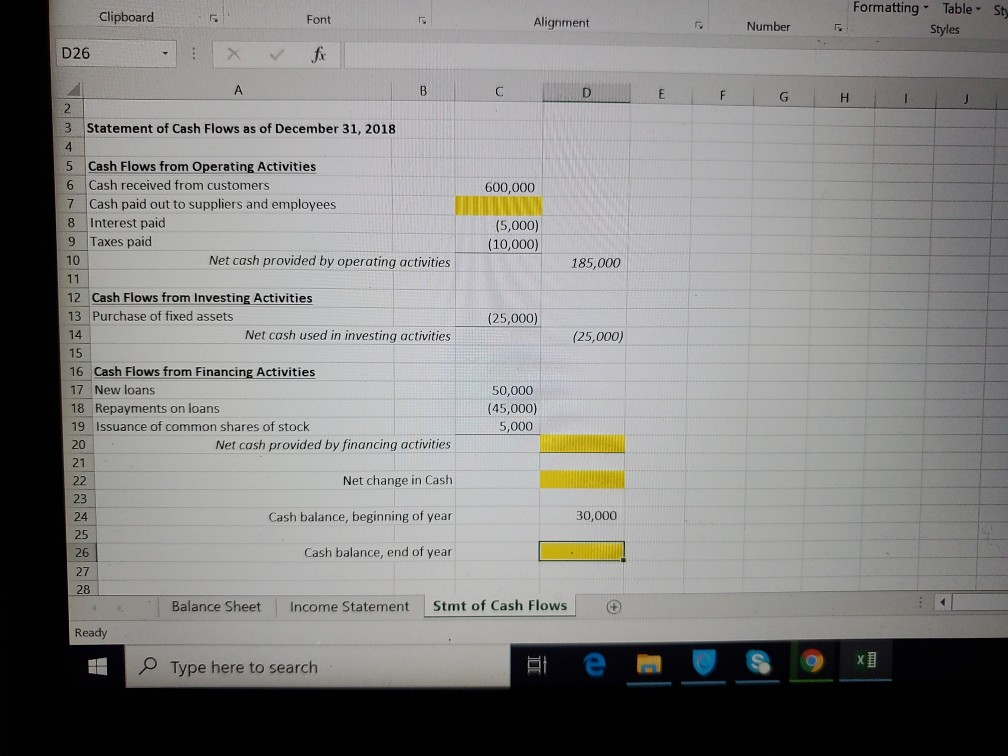Launch Microsoft Edge from taskbar

[595, 664]
